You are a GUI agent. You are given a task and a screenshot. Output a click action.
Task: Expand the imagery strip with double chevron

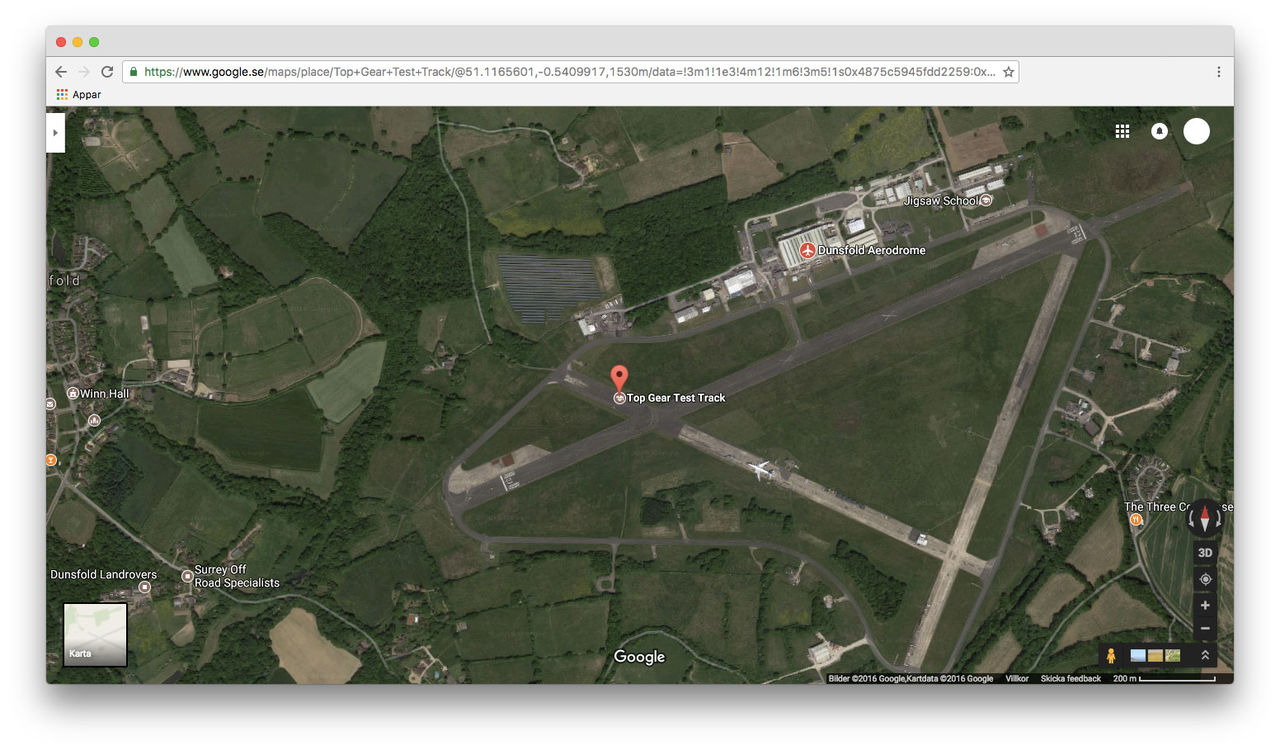tap(1205, 656)
